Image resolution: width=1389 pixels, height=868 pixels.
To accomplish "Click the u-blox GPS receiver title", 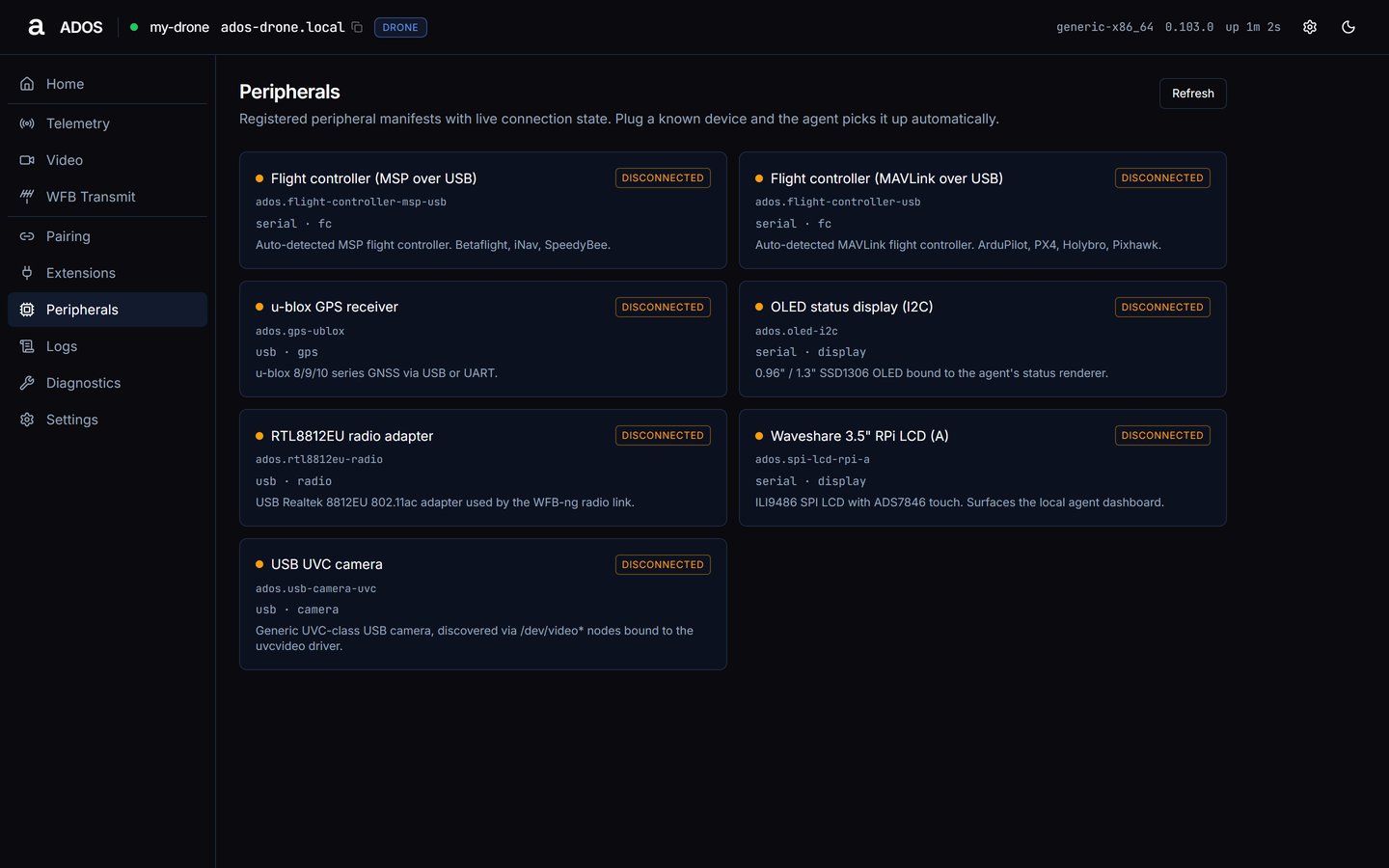I will (334, 307).
